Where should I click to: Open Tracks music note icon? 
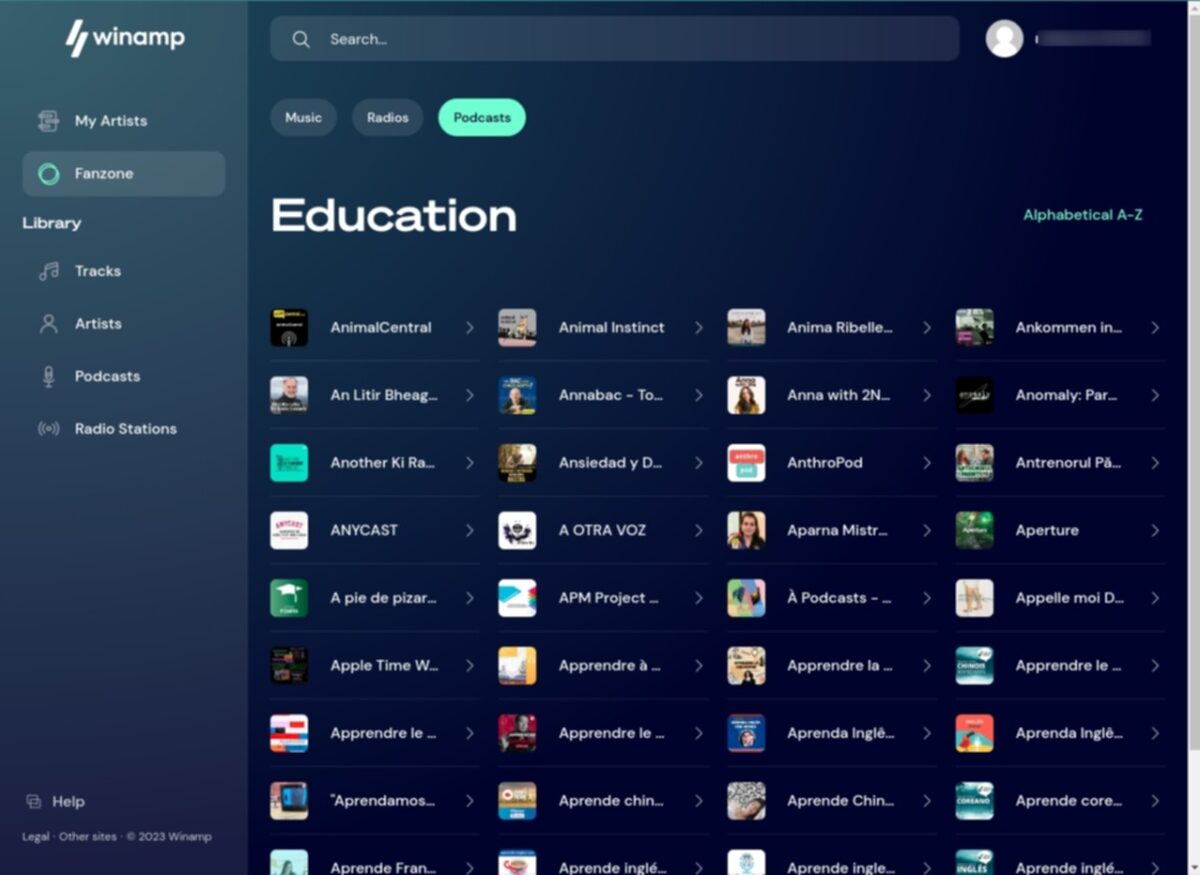coord(48,271)
